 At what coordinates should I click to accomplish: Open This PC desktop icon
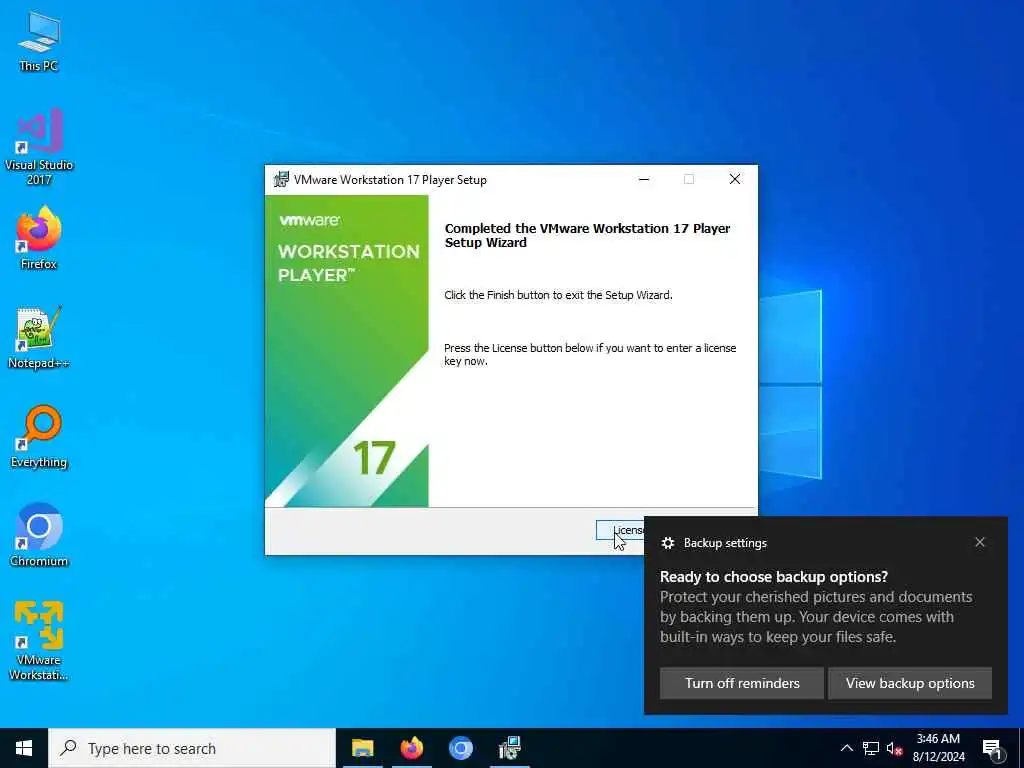click(39, 40)
